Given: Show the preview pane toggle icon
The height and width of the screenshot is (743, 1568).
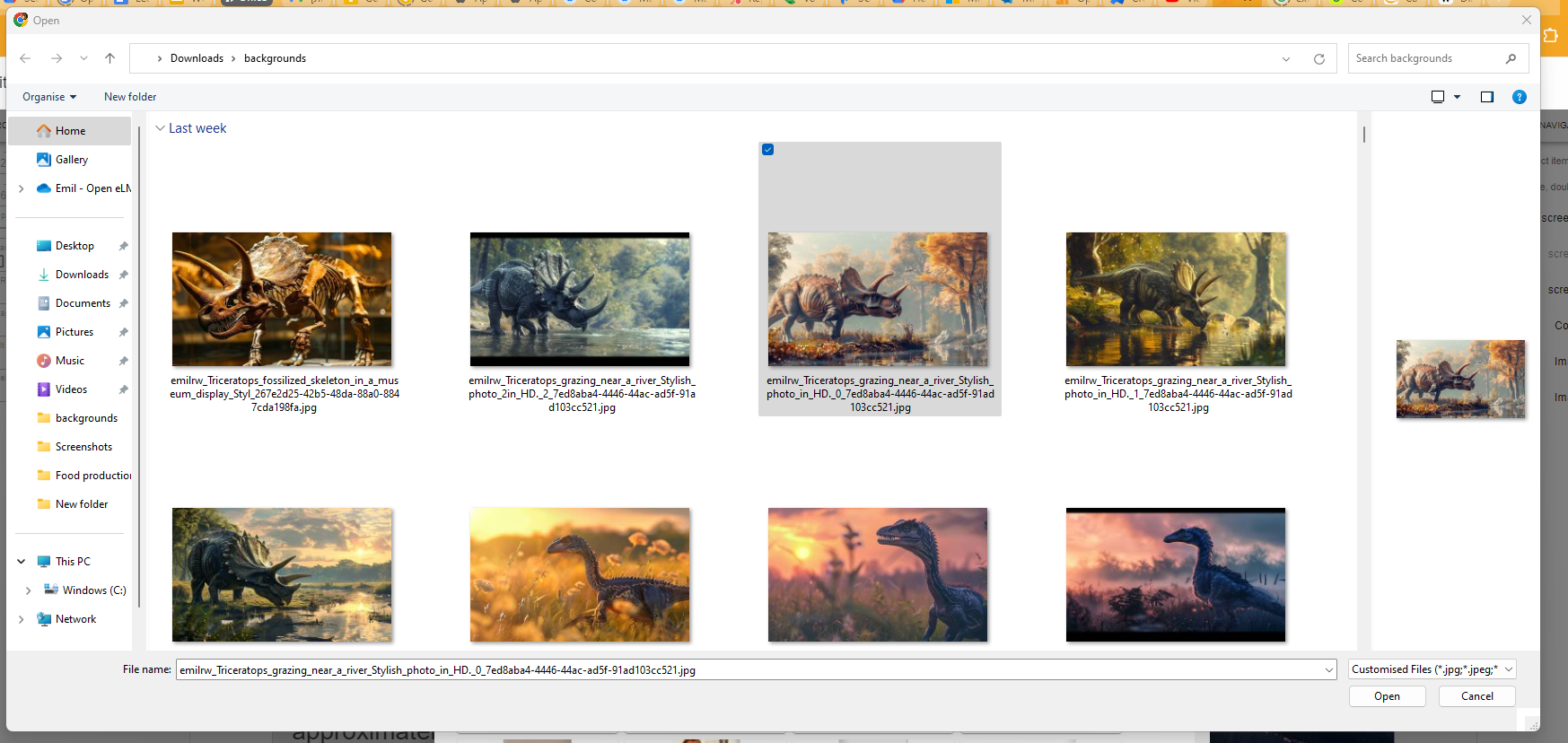Looking at the screenshot, I should (1486, 97).
